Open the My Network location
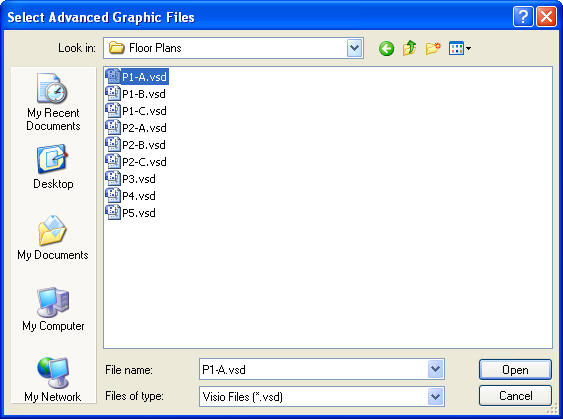 pyautogui.click(x=53, y=380)
